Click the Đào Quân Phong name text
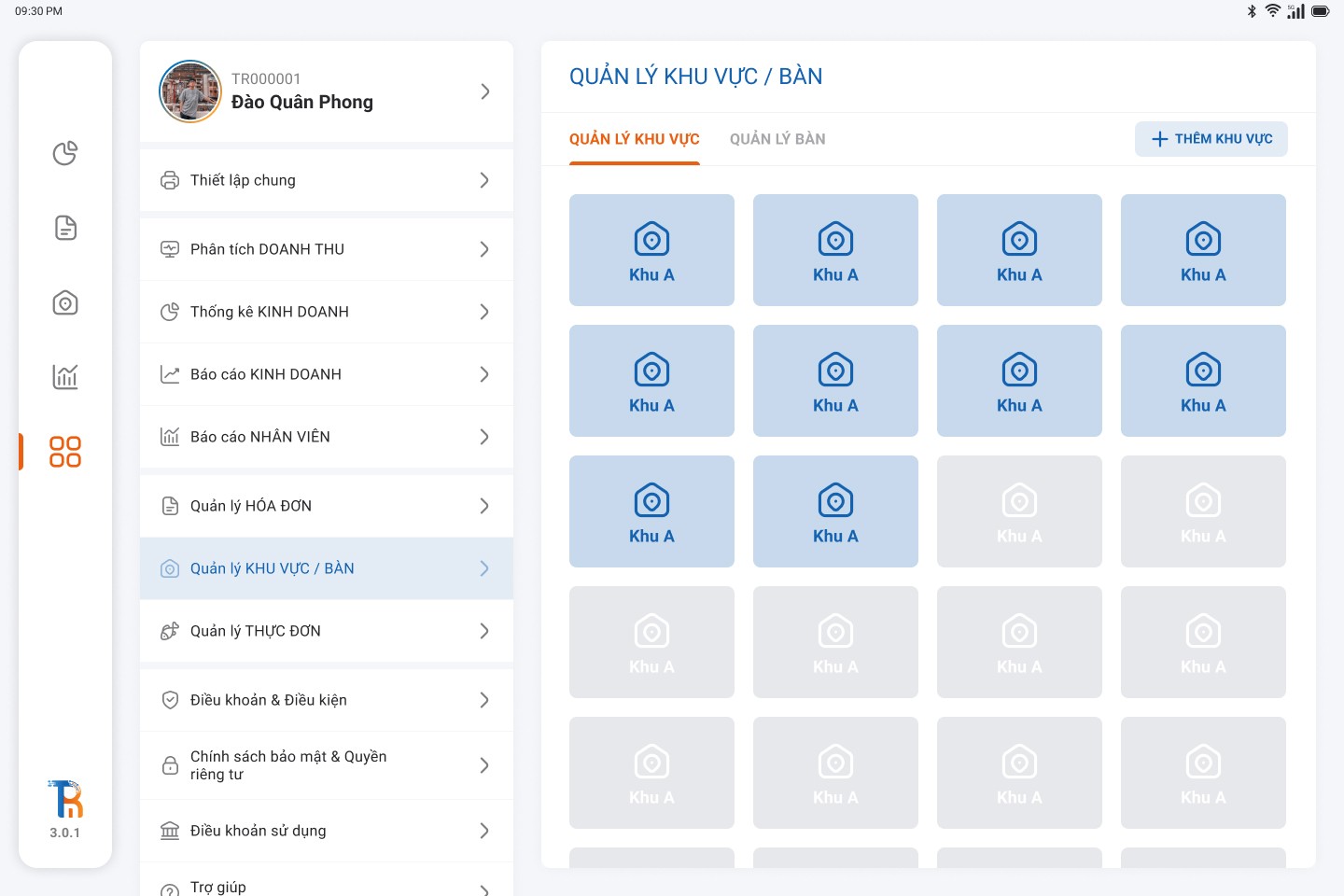The height and width of the screenshot is (896, 1344). [x=302, y=102]
